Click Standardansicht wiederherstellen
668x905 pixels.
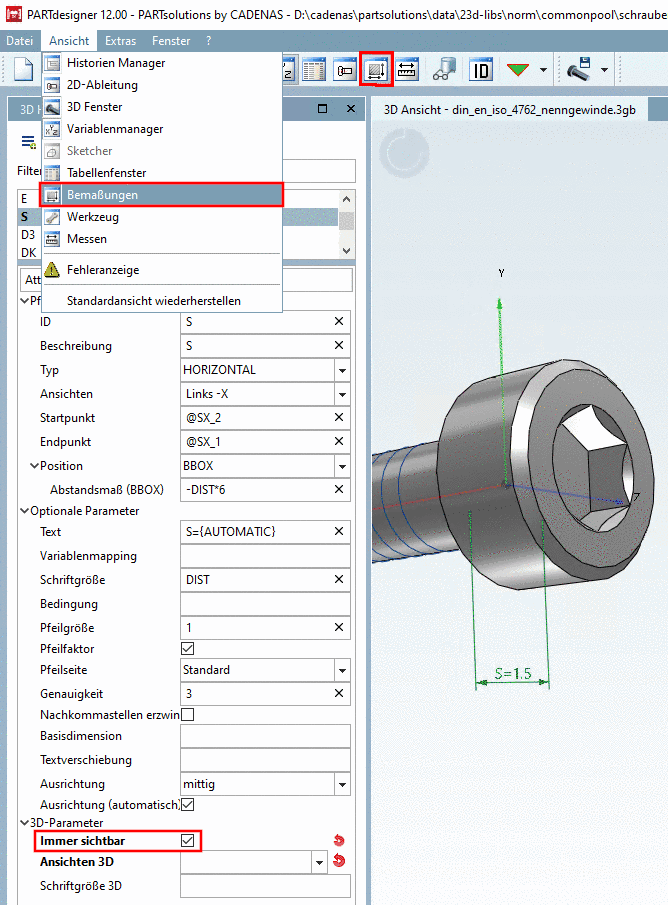click(162, 301)
